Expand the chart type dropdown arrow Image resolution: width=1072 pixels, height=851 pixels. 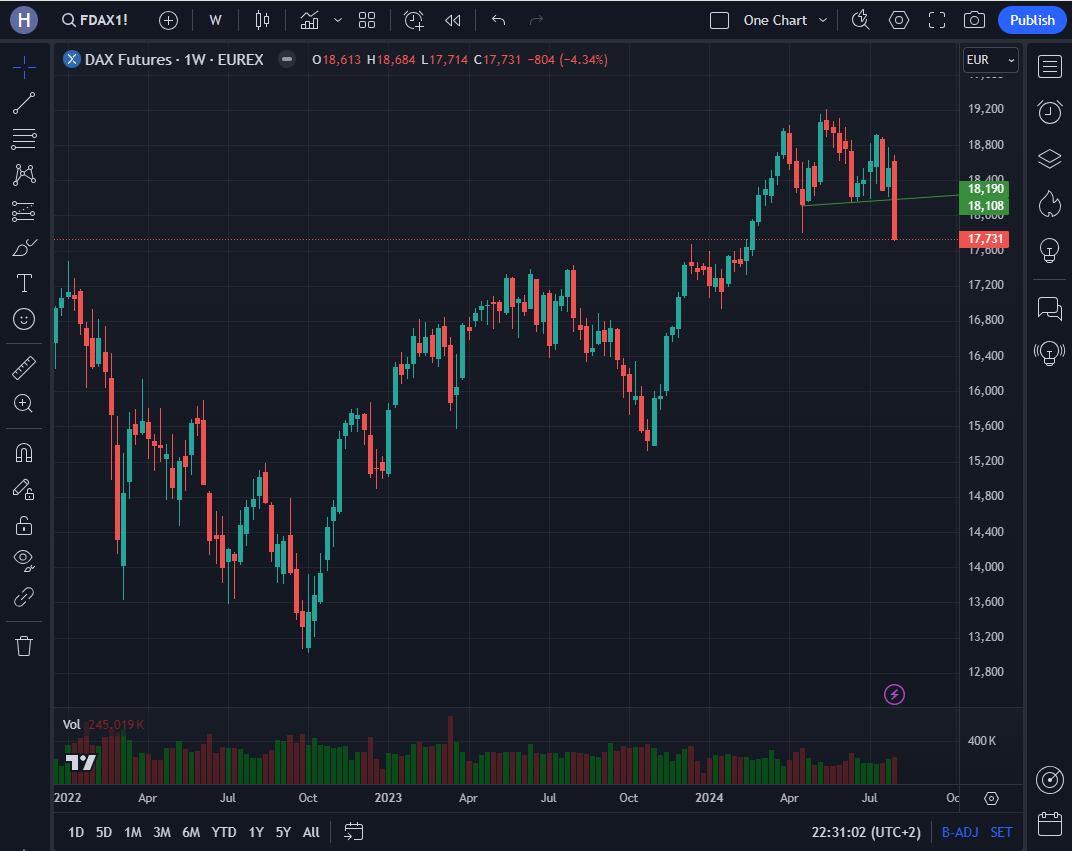(x=337, y=19)
